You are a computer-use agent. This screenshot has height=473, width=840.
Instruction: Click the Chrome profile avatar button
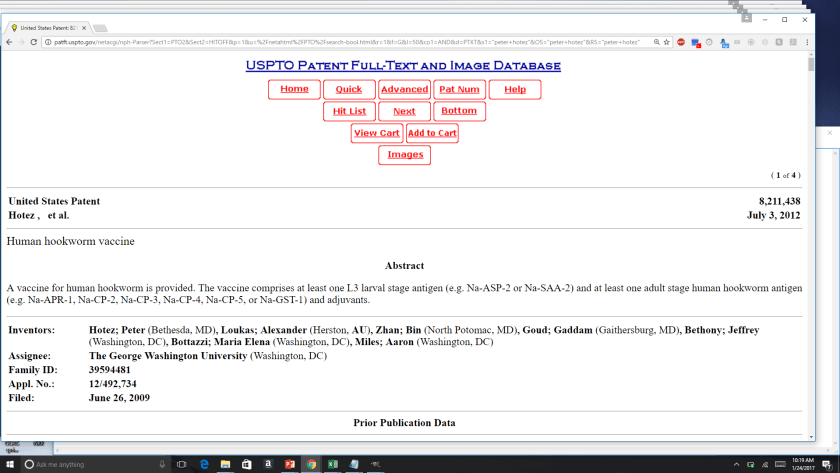(x=746, y=18)
